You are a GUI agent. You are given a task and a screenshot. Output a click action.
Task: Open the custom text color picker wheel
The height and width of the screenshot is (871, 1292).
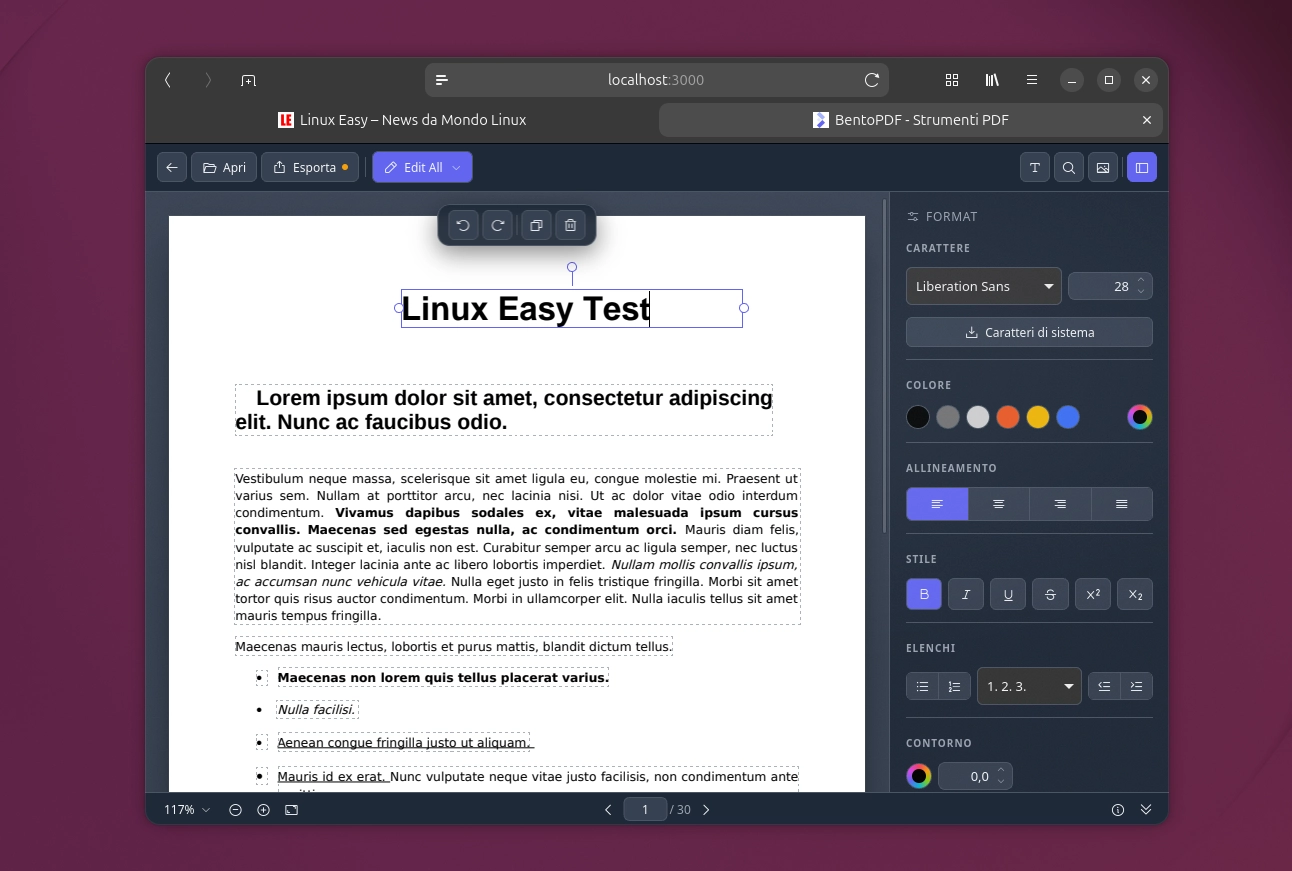coord(1140,417)
